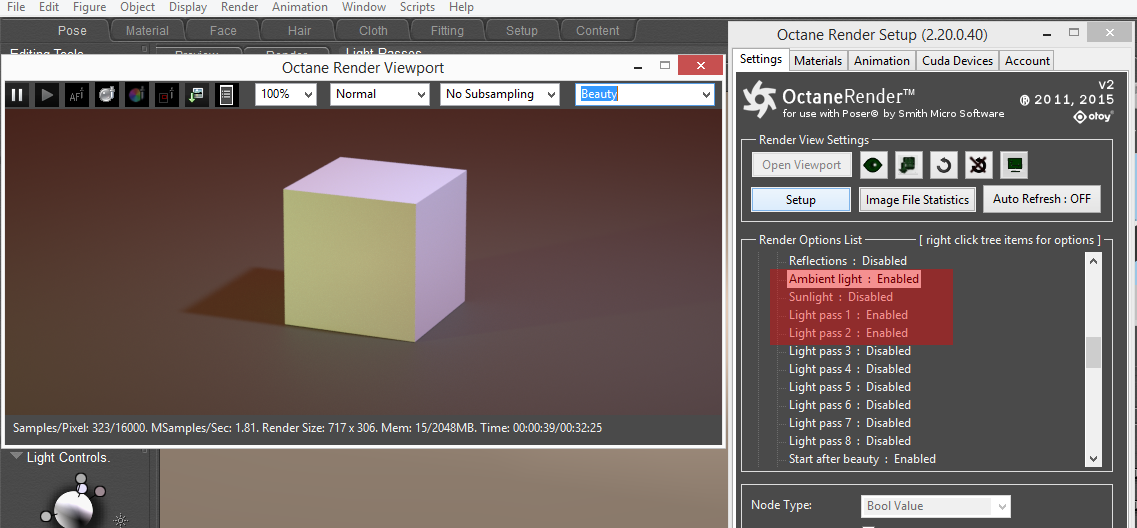Open the Animation tab in Octane Render Setup
Image resolution: width=1137 pixels, height=528 pixels.
point(882,61)
